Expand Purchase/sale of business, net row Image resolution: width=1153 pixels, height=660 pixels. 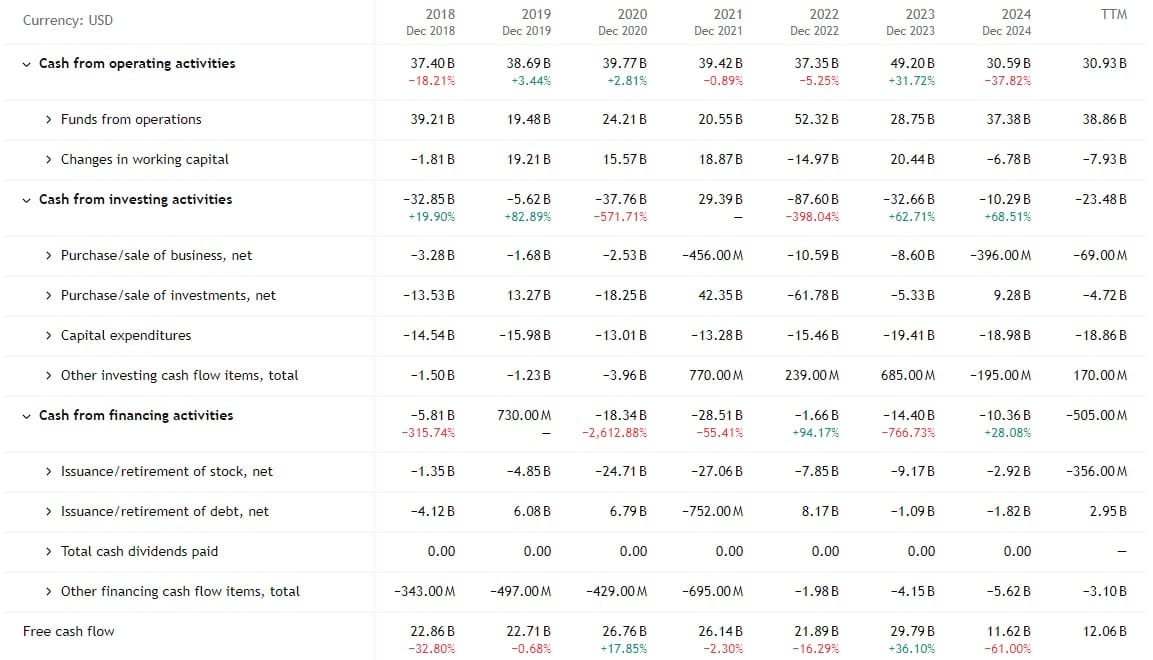(x=49, y=256)
